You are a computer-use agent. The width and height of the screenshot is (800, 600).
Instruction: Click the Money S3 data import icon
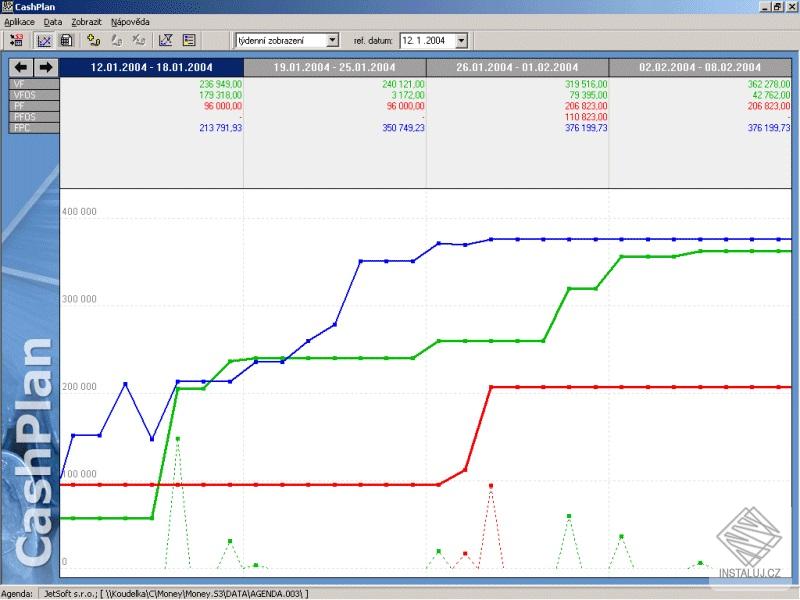click(16, 40)
